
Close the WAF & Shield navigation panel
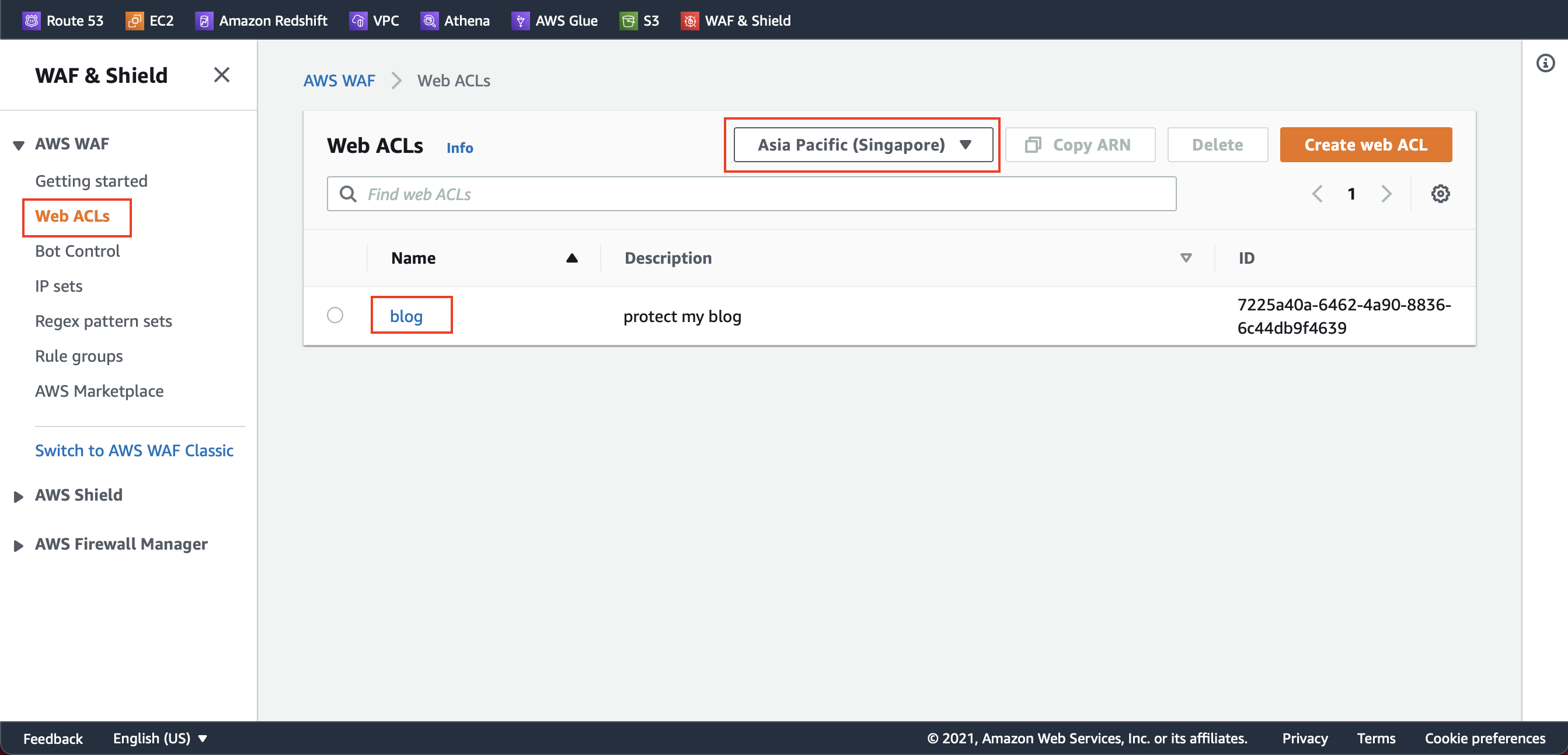(222, 75)
